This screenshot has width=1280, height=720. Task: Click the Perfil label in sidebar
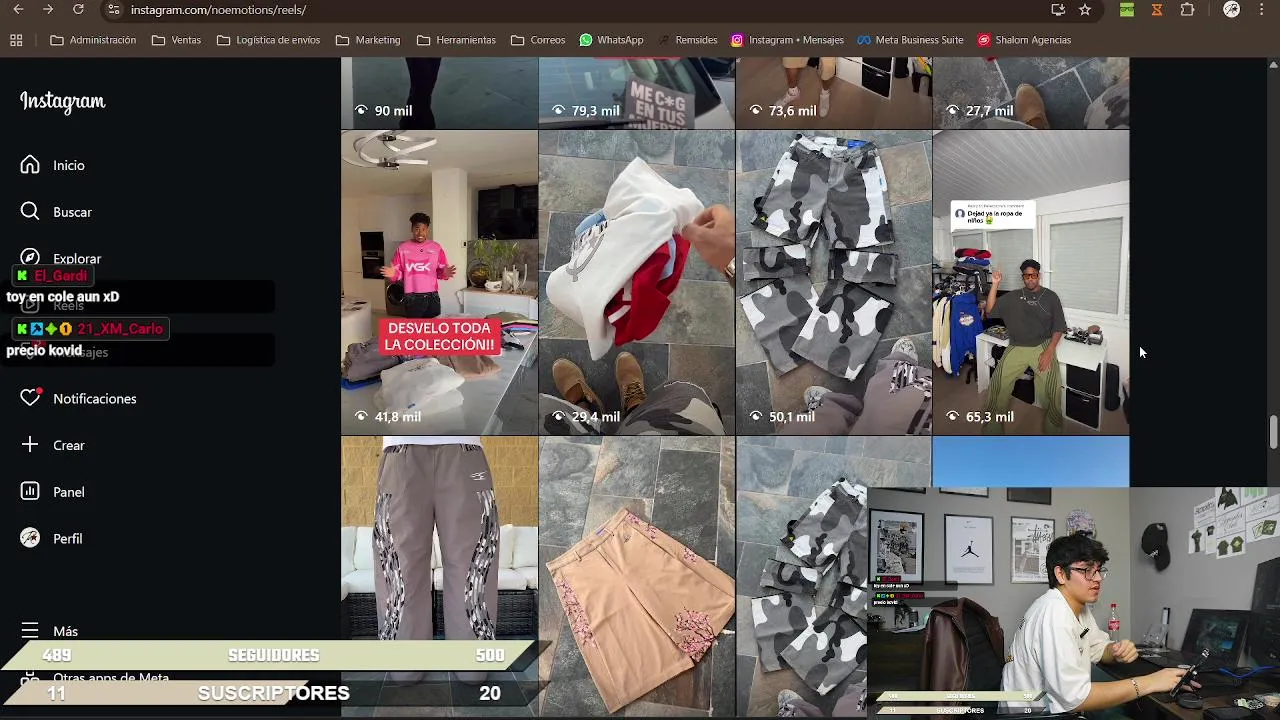point(68,538)
